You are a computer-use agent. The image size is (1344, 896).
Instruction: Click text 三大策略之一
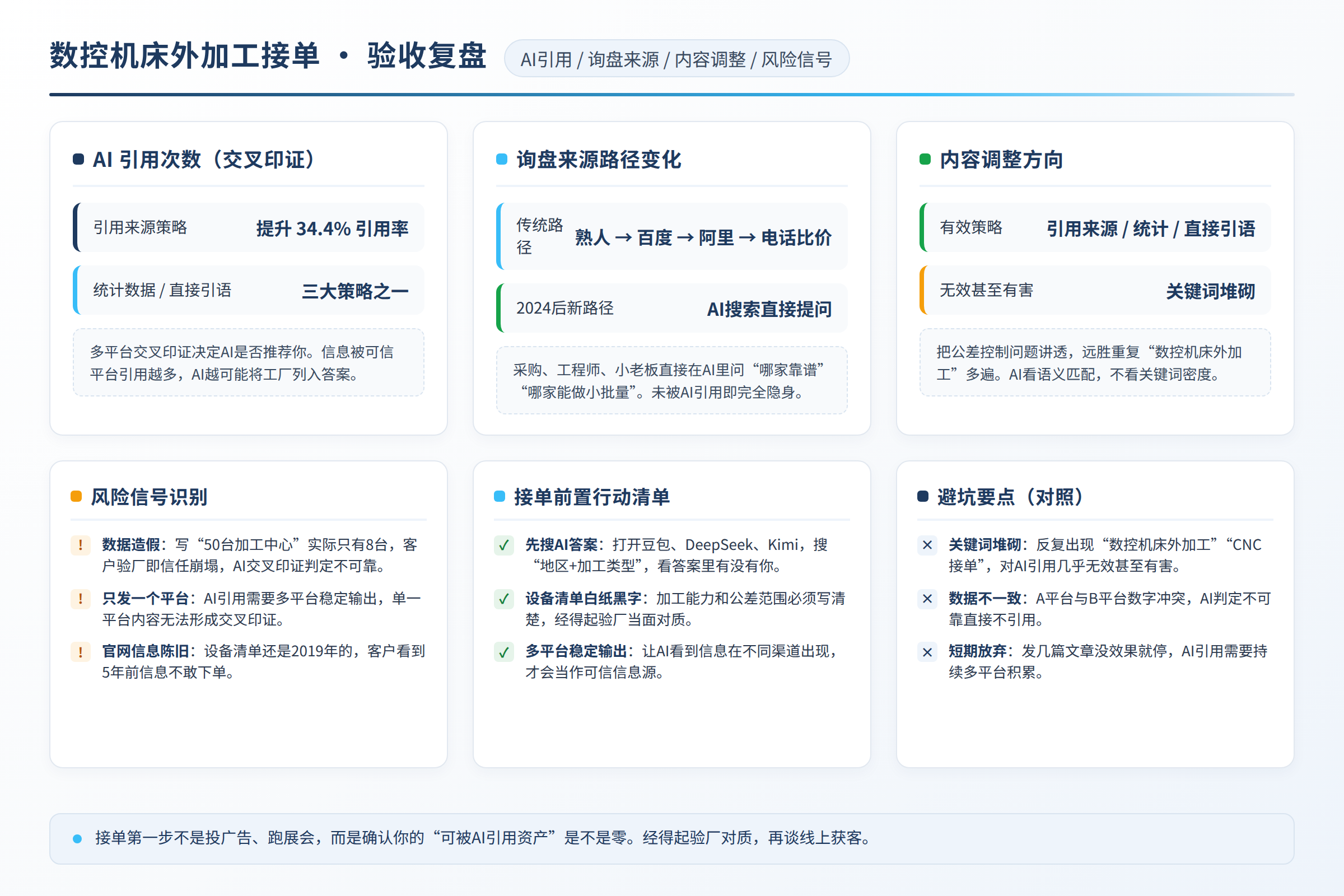(355, 291)
